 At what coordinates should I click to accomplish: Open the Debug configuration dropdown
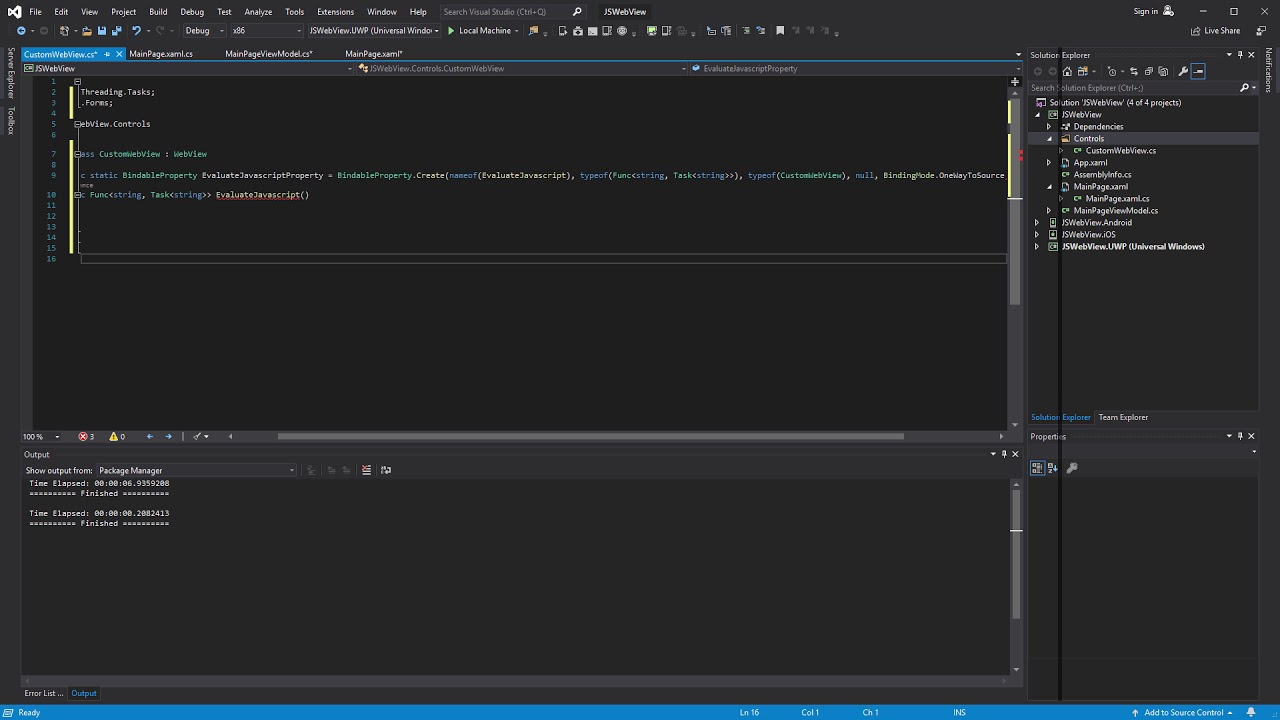pyautogui.click(x=203, y=31)
